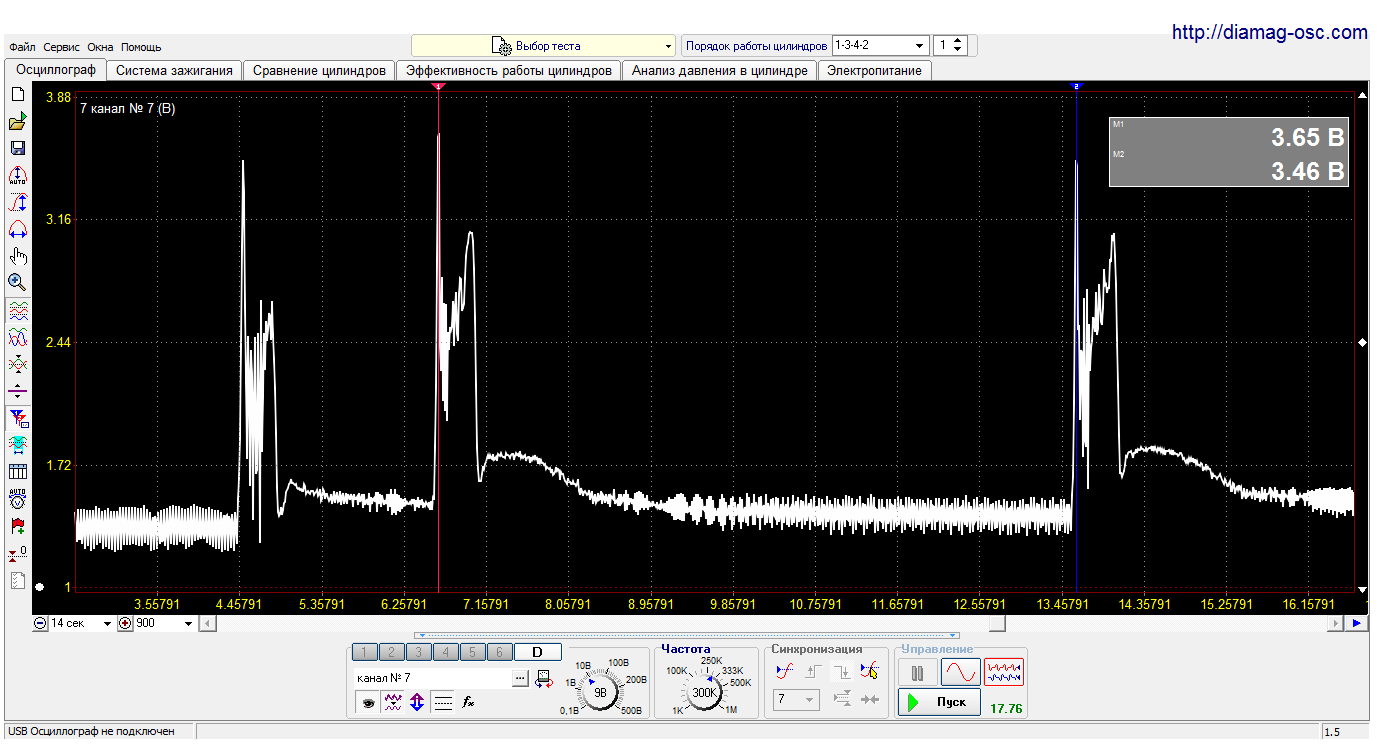
Task: Select the magnifier zoom tool
Action: point(17,283)
